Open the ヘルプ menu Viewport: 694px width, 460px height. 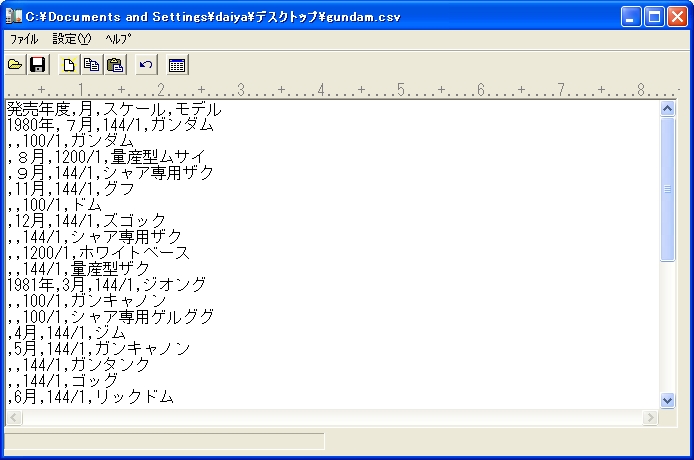tap(118, 39)
